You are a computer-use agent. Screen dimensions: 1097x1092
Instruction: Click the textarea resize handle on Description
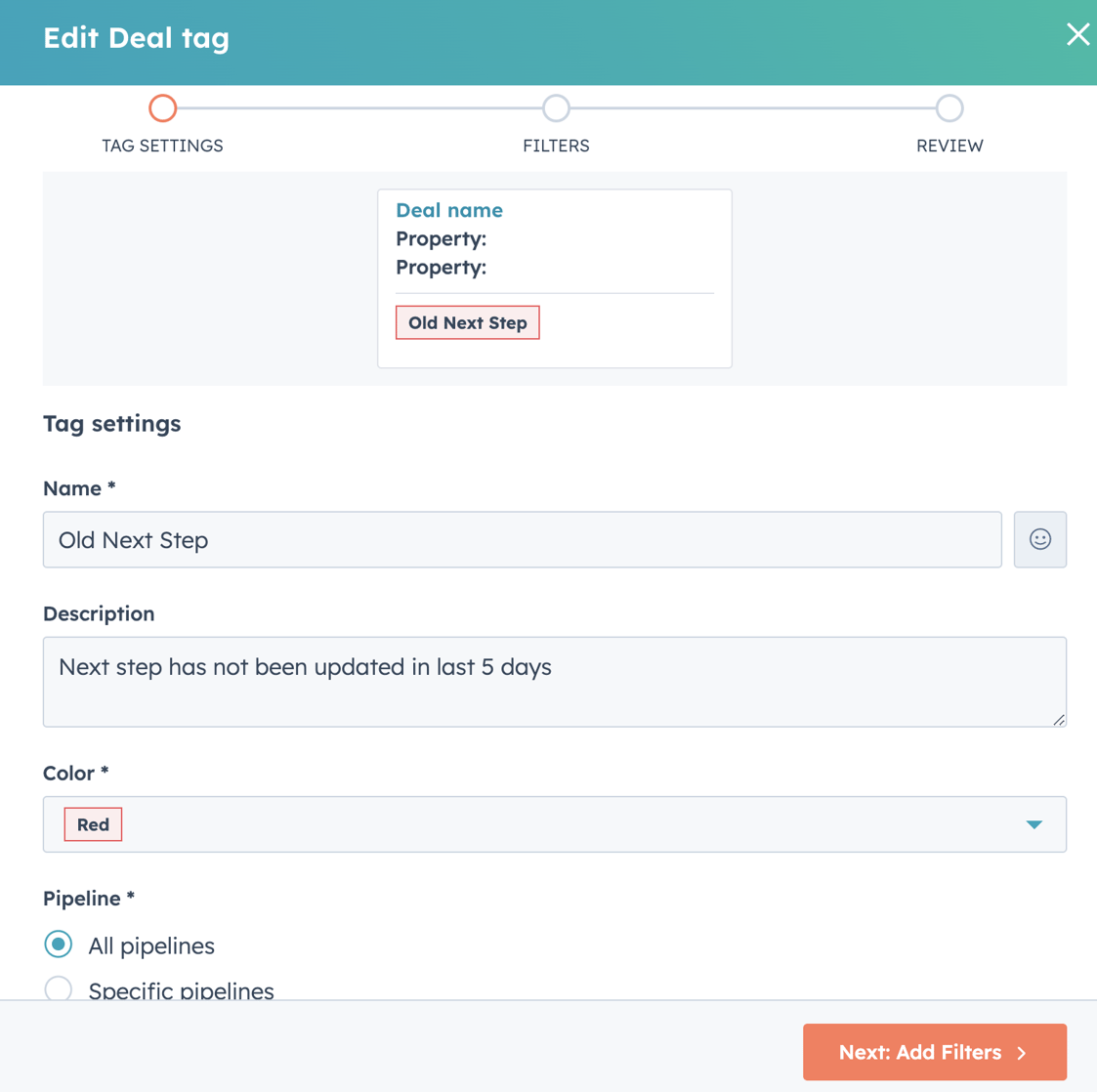coord(1058,721)
